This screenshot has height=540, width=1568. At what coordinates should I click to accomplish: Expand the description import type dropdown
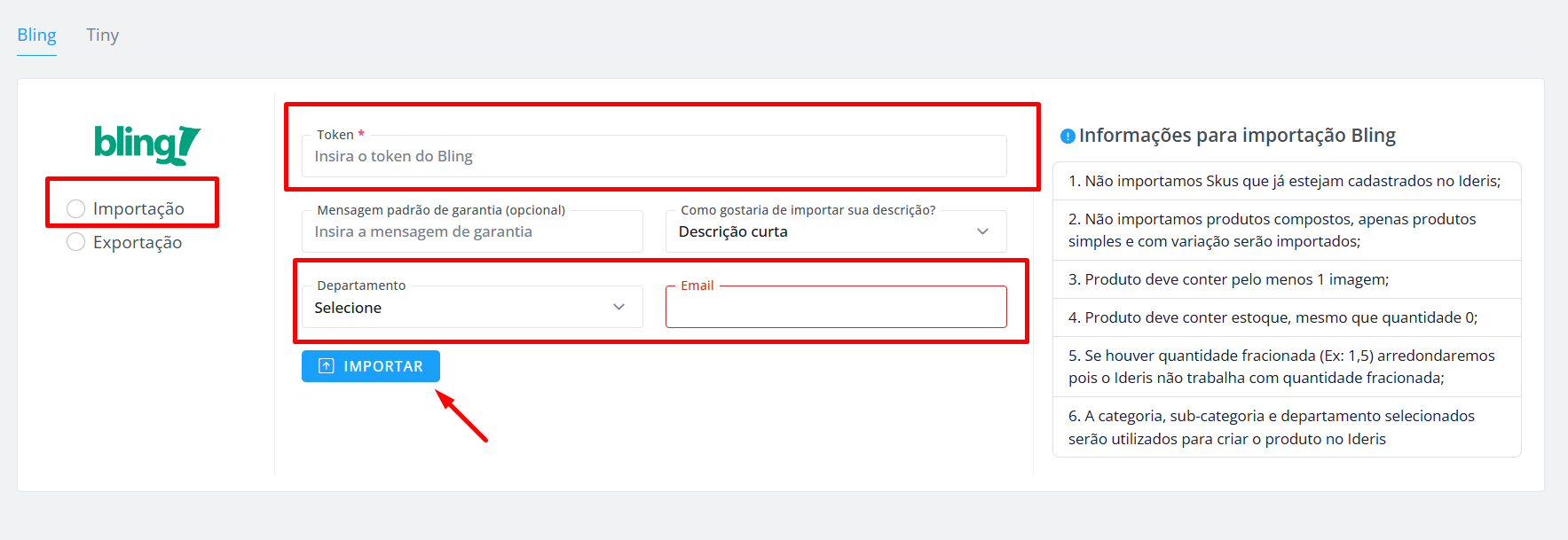click(836, 231)
